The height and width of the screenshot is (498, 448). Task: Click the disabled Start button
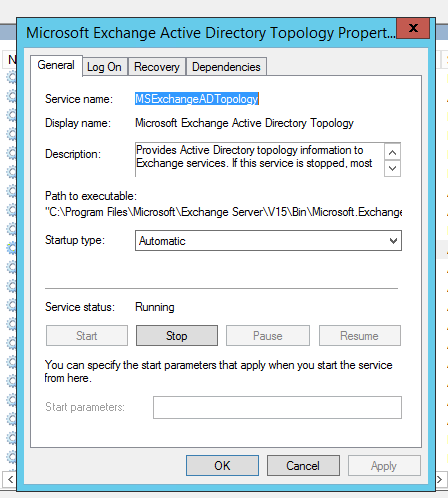click(x=87, y=336)
